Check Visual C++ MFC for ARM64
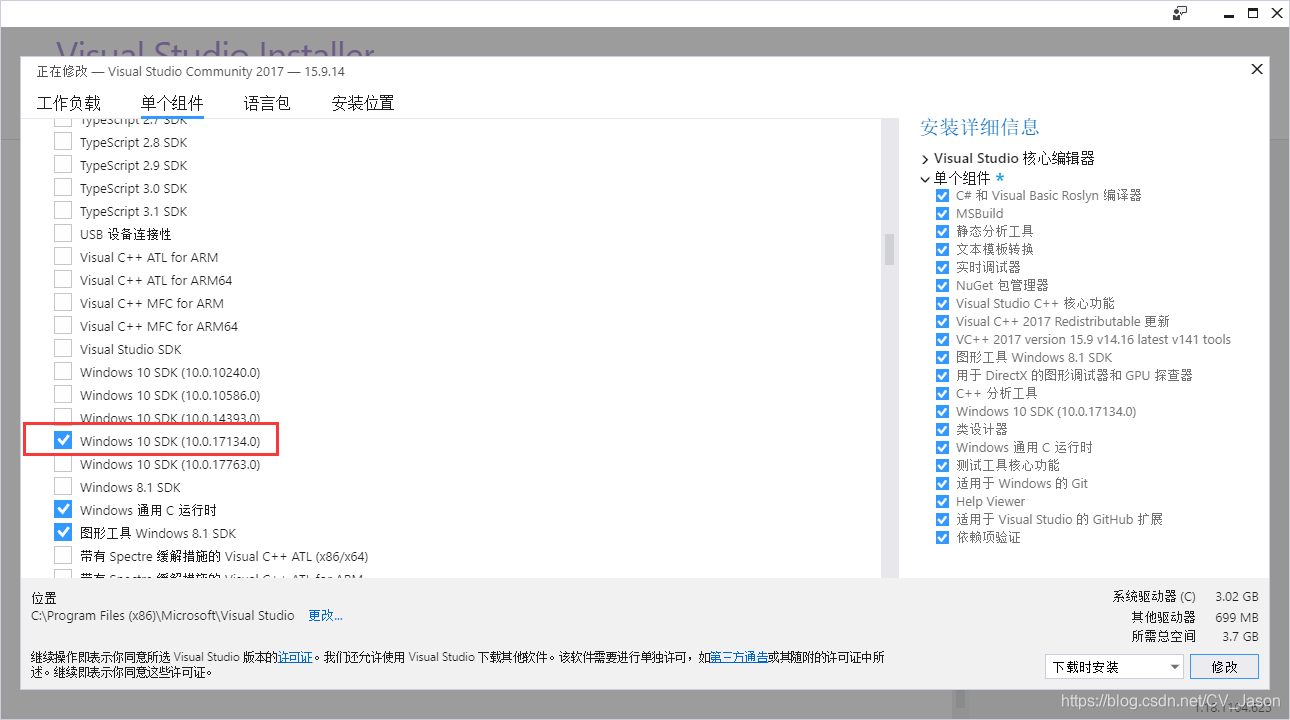The width and height of the screenshot is (1290, 720). [x=63, y=326]
